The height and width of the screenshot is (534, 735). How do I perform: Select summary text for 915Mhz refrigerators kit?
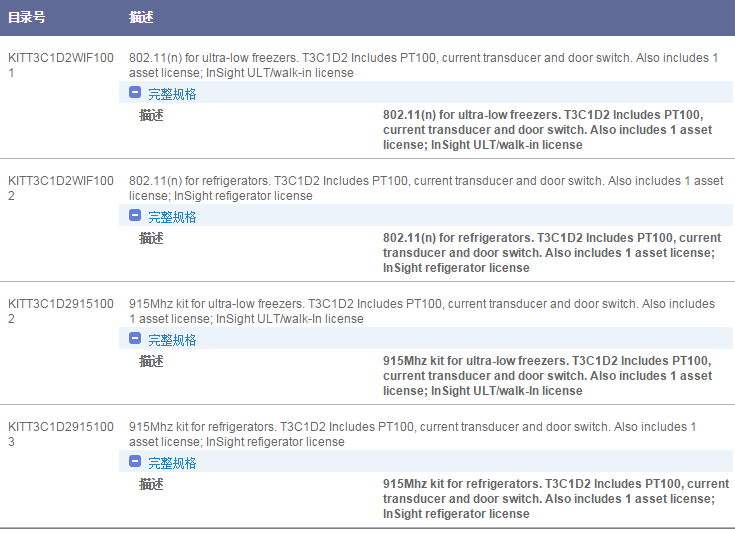click(x=410, y=434)
